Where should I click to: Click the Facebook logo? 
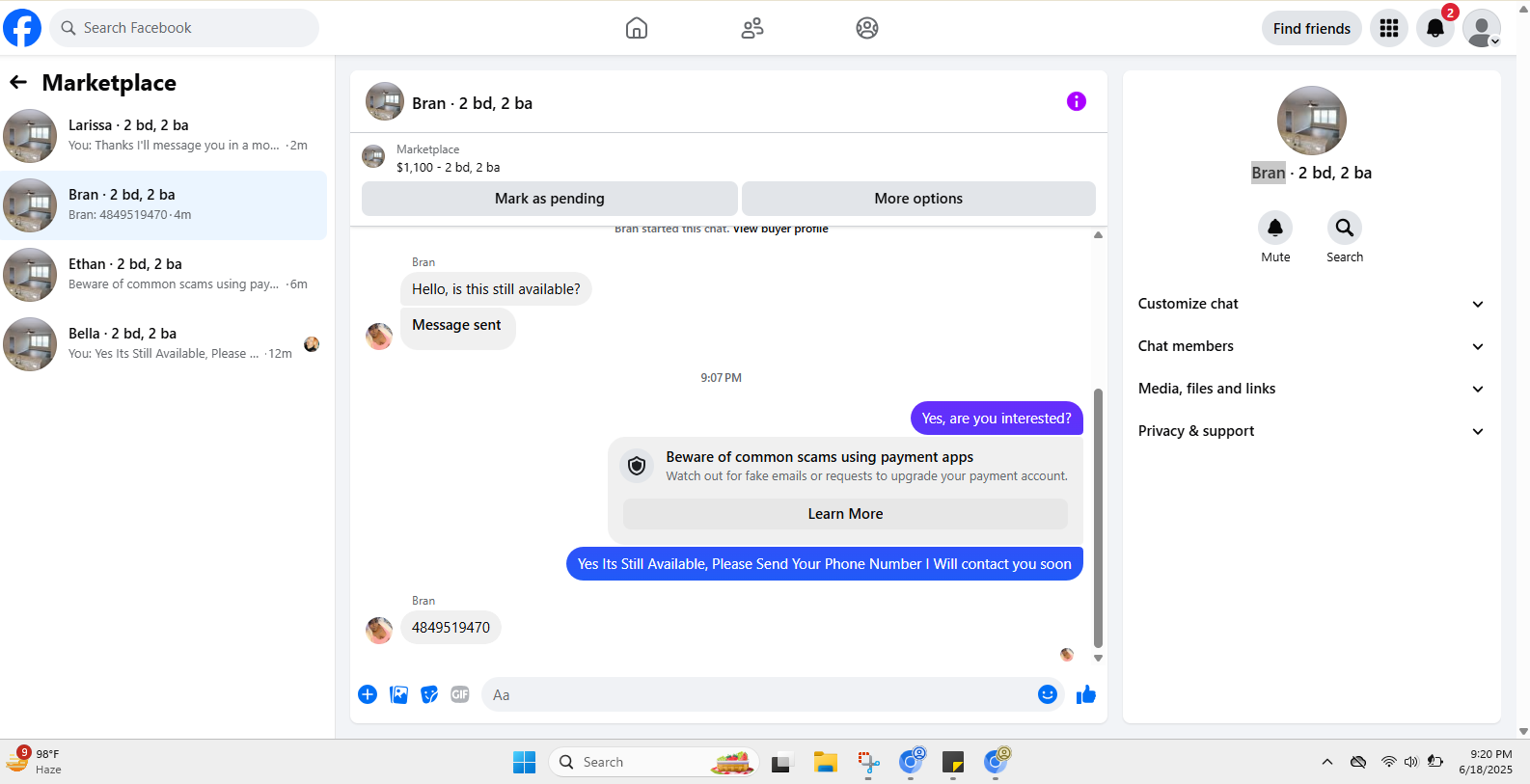click(22, 28)
